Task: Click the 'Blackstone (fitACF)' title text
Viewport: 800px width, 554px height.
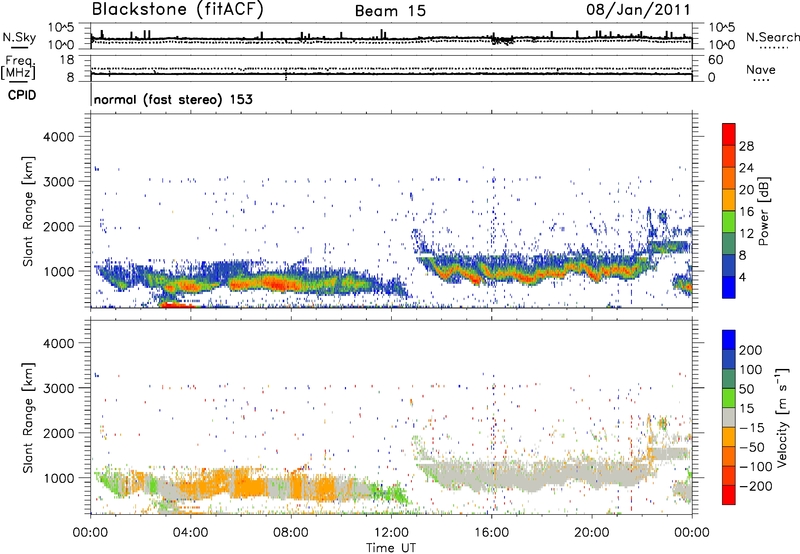Action: (x=178, y=9)
